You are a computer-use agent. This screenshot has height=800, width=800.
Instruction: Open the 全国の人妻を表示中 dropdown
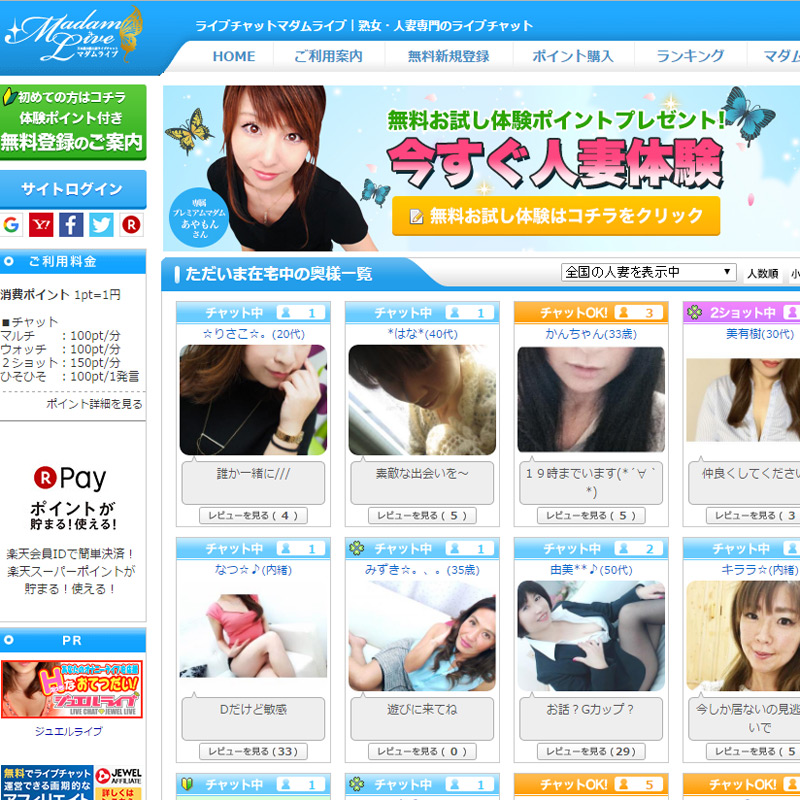648,272
